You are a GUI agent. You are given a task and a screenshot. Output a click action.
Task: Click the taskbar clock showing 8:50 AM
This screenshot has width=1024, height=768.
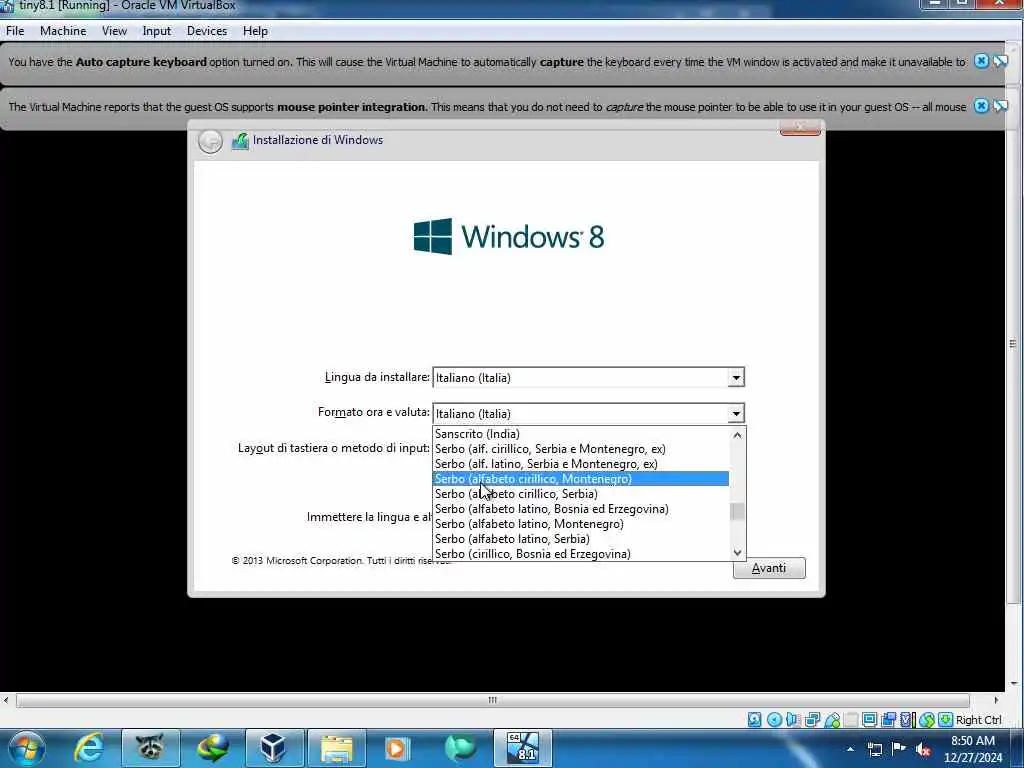(972, 749)
